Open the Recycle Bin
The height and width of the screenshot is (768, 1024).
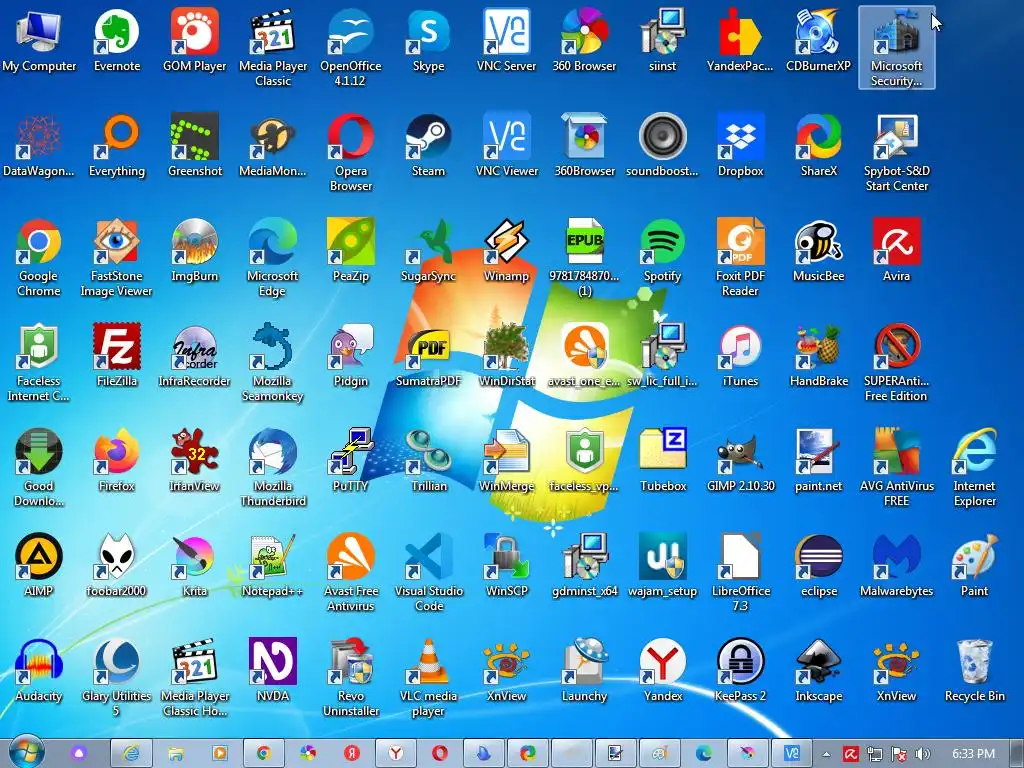click(x=974, y=671)
